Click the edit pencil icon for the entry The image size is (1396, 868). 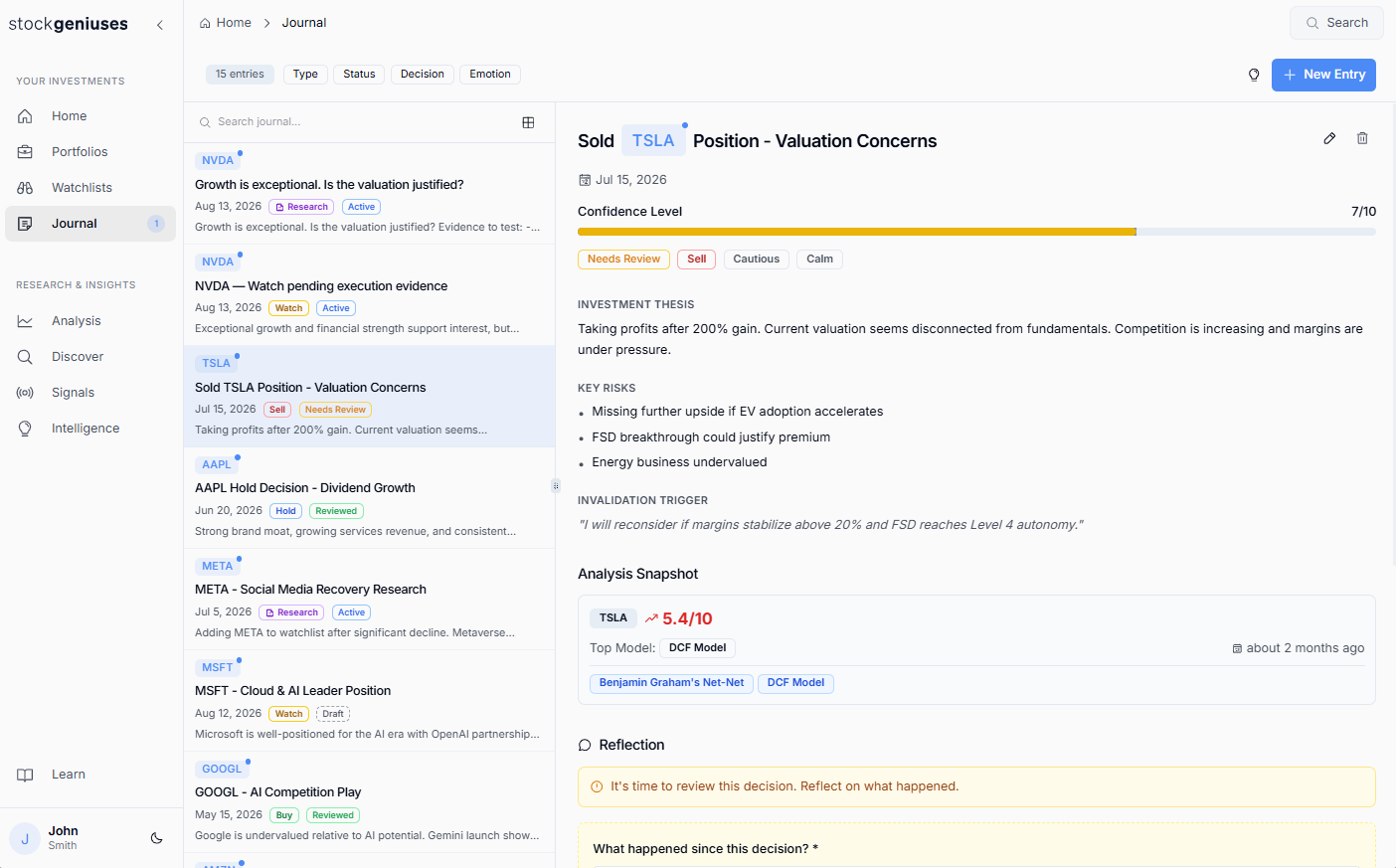point(1329,138)
